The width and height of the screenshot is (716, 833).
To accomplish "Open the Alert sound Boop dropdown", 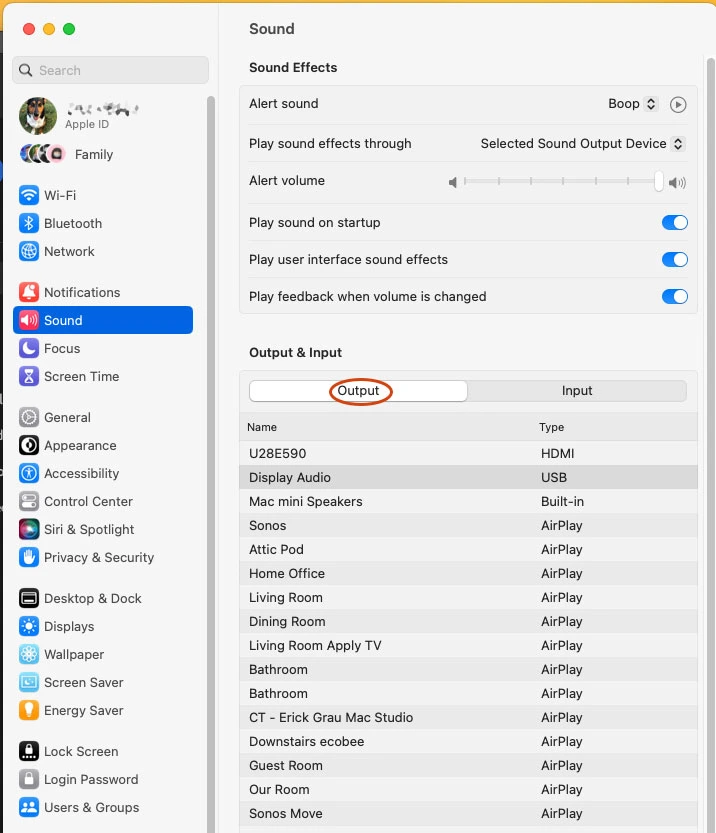I will [x=633, y=104].
